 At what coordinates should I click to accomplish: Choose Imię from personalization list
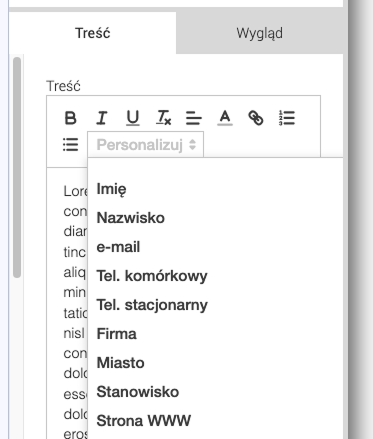111,189
